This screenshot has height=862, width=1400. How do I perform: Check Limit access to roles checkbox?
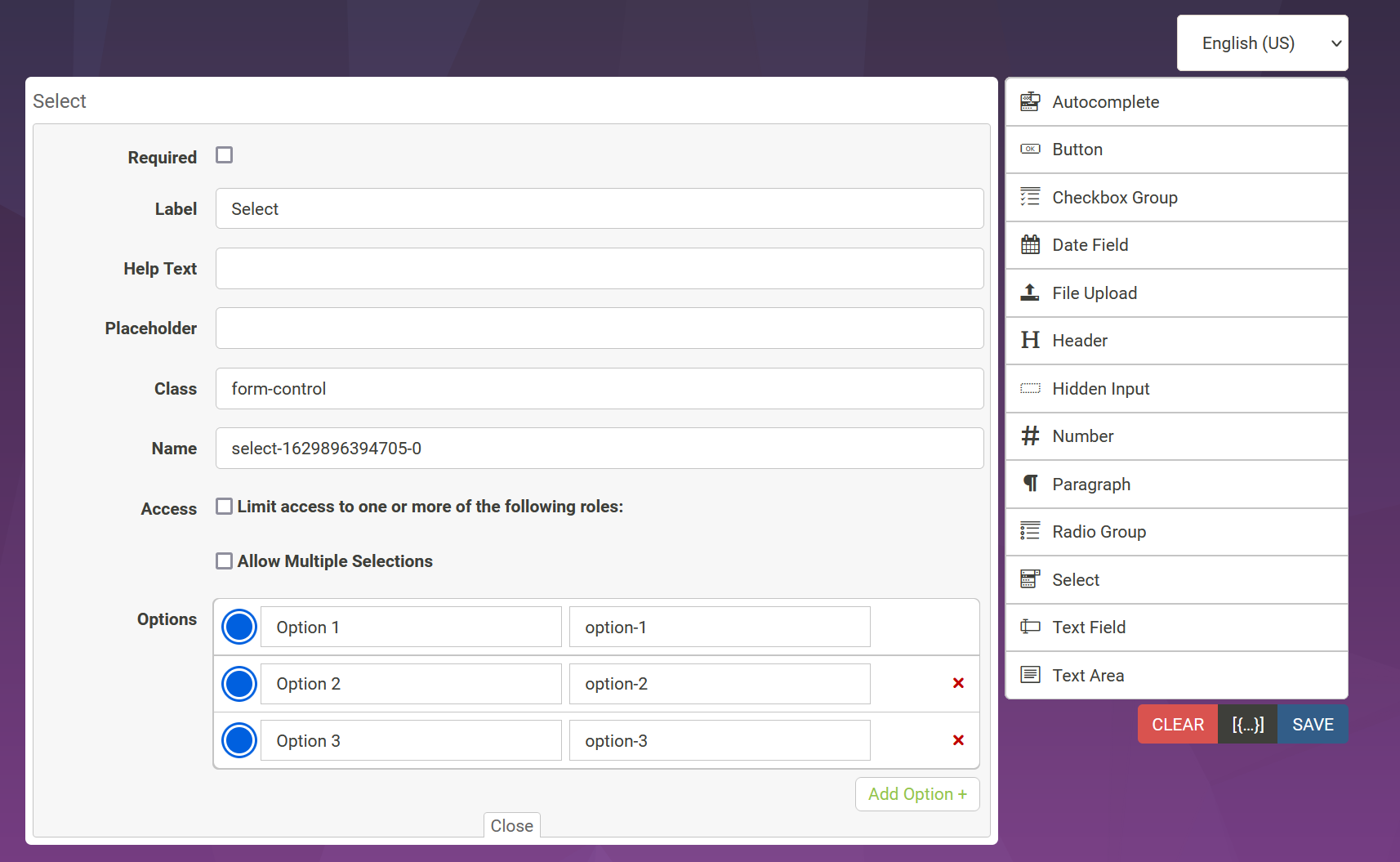225,507
